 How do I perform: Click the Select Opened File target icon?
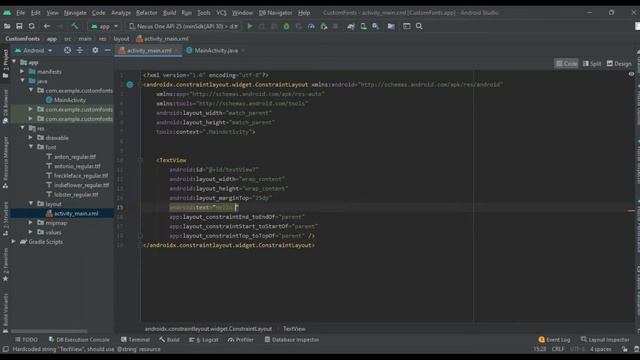click(x=67, y=50)
